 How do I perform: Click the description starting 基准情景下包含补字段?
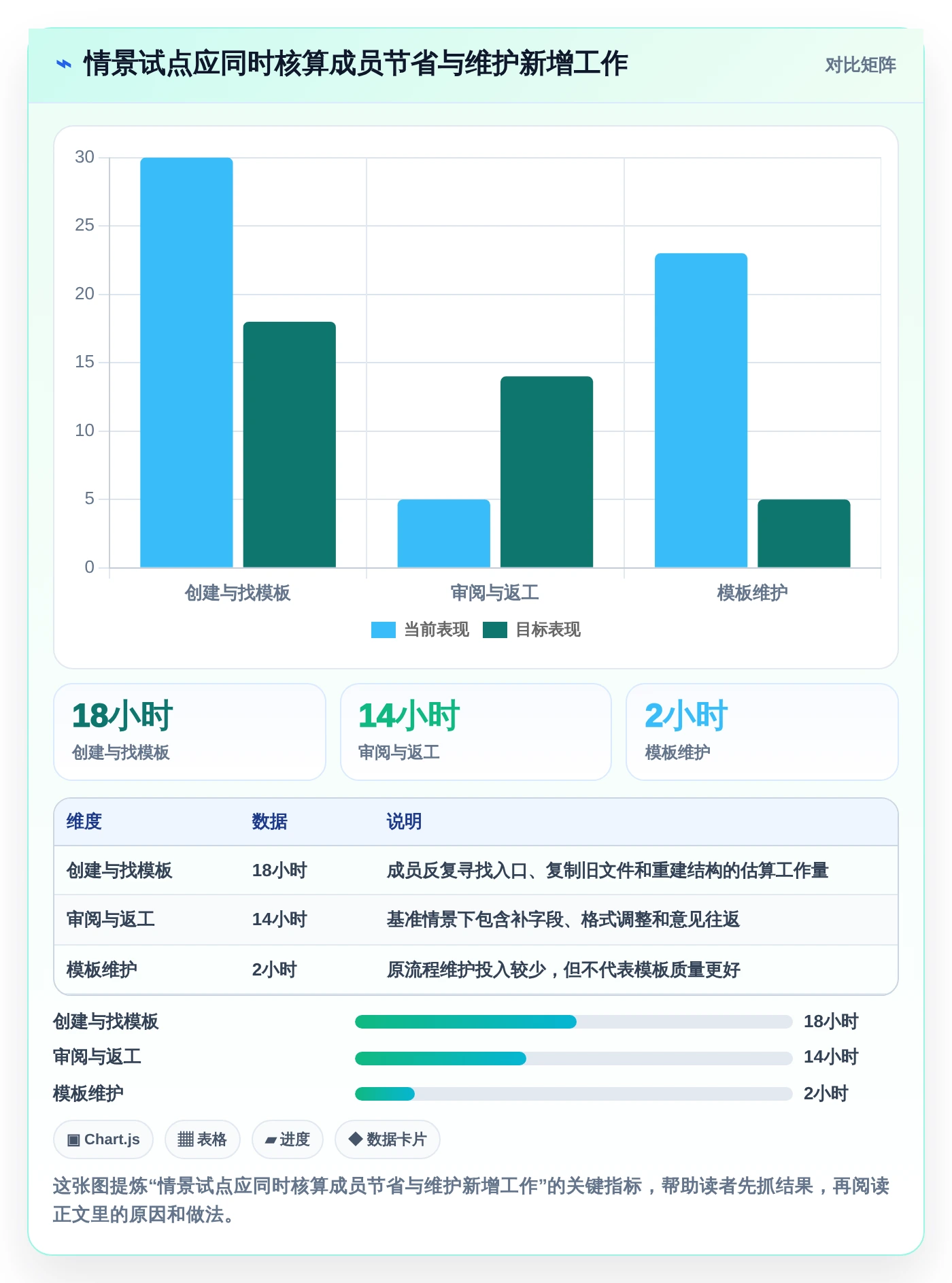point(563,920)
